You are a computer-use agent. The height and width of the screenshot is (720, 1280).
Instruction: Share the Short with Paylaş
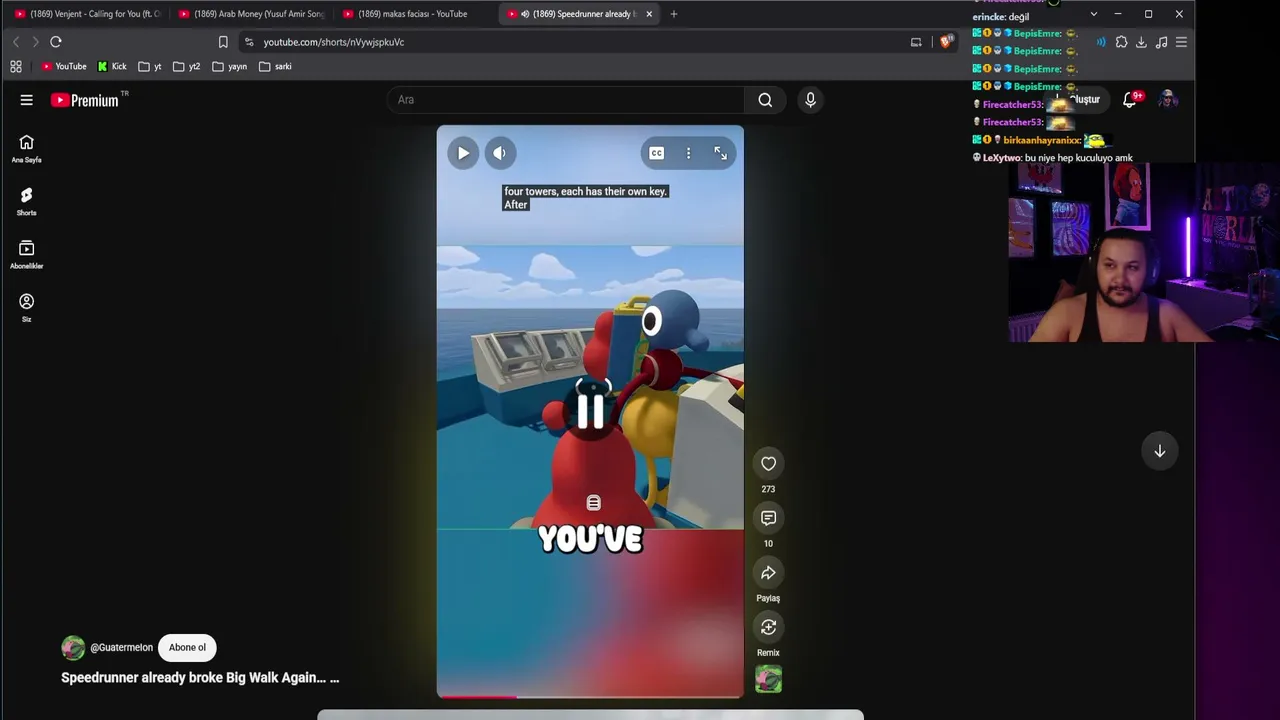click(768, 573)
